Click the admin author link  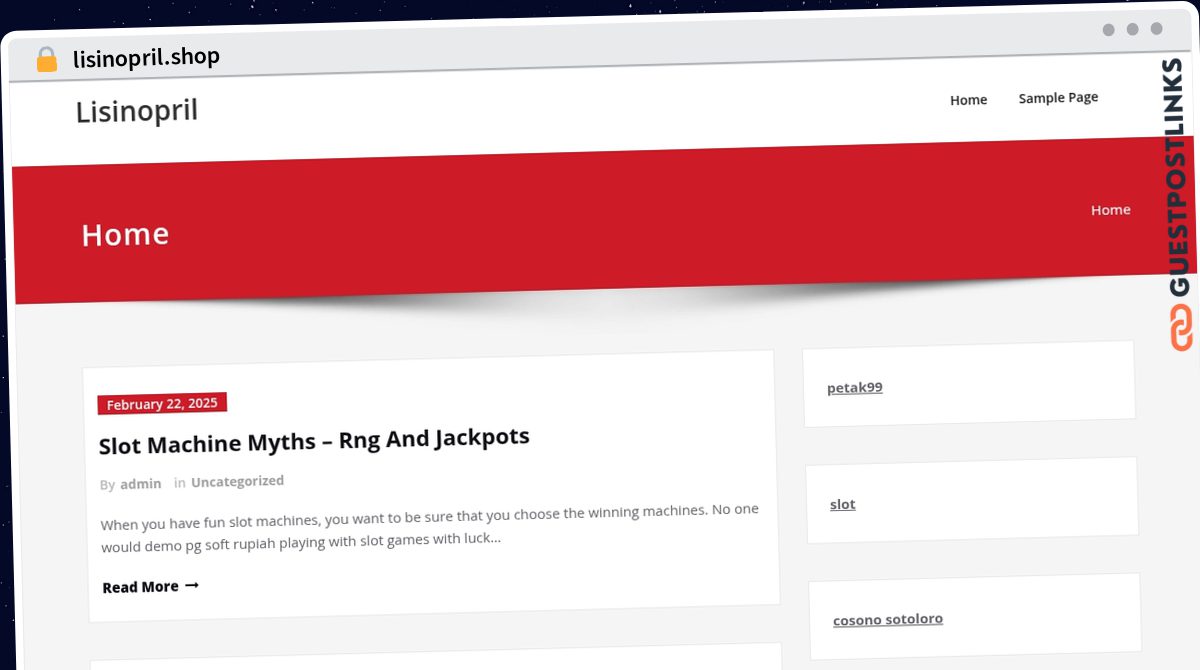pyautogui.click(x=141, y=484)
